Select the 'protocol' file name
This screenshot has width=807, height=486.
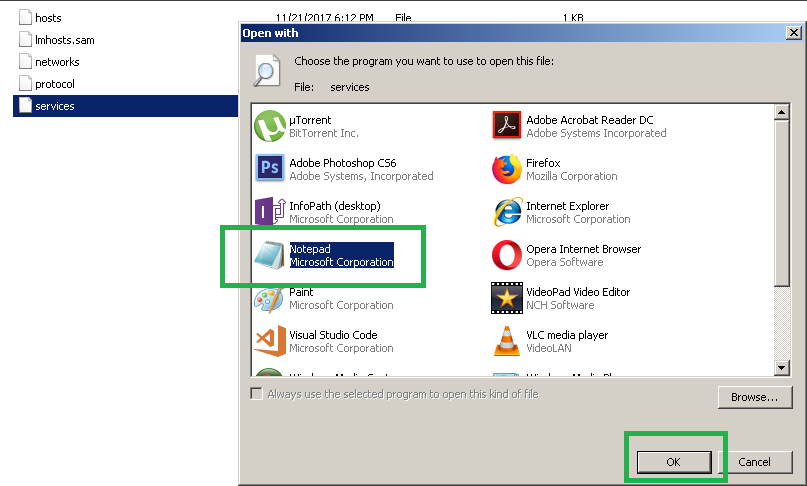[x=55, y=84]
